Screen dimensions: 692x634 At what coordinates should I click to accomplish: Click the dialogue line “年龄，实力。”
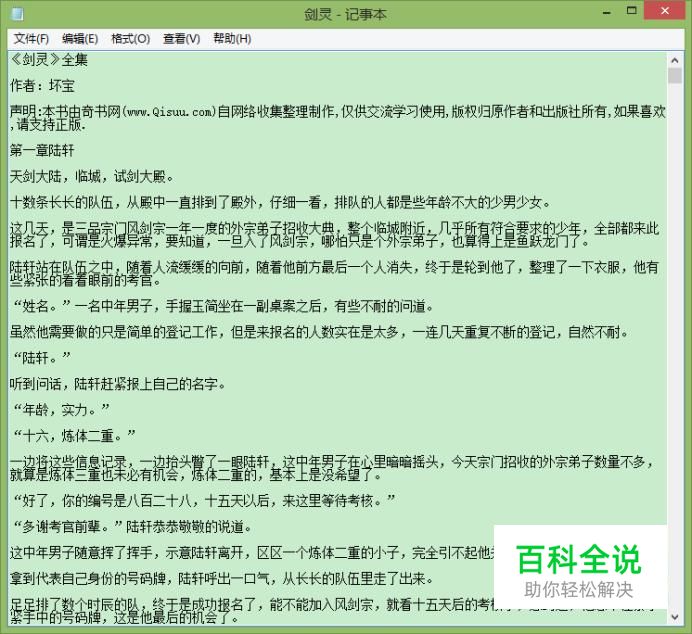click(60, 410)
